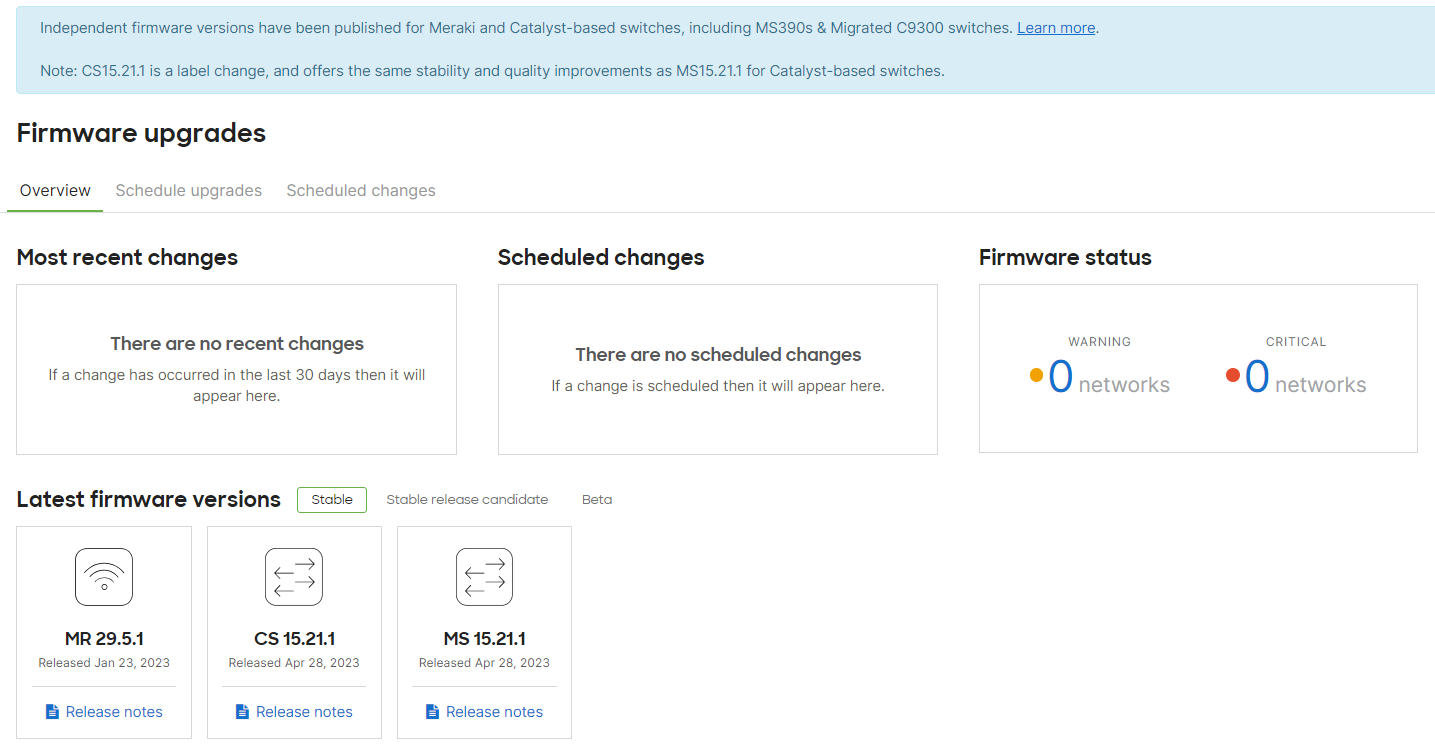Image resolution: width=1435 pixels, height=750 pixels.
Task: Select the Stable firmware filter
Action: (x=332, y=500)
